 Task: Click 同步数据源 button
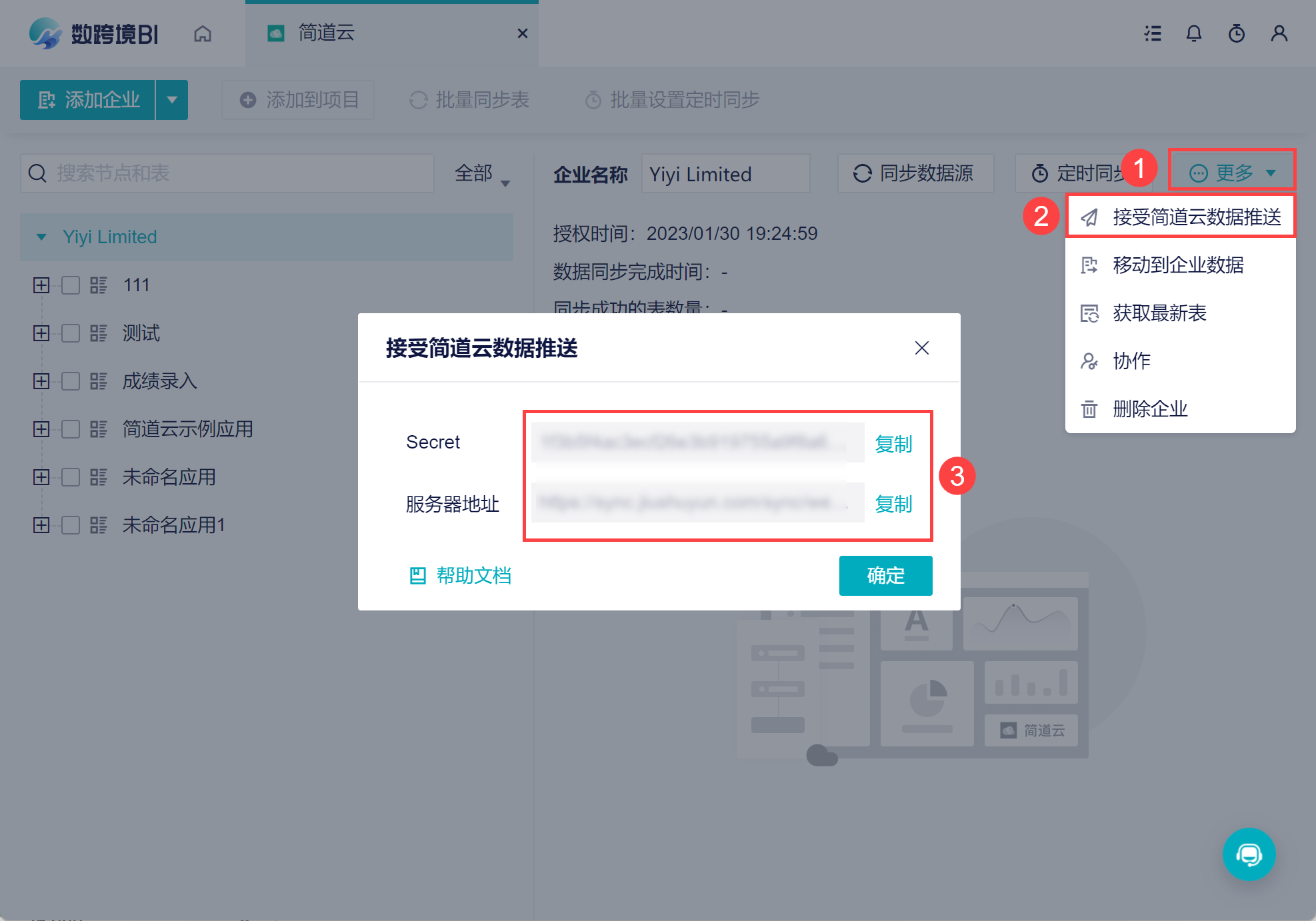tap(915, 173)
